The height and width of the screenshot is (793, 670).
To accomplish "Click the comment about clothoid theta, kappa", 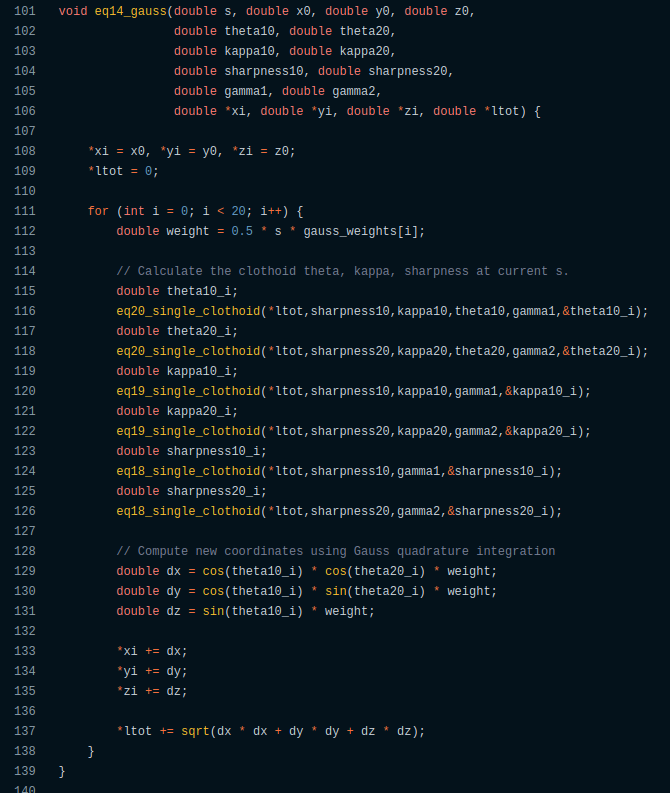I will tap(342, 271).
